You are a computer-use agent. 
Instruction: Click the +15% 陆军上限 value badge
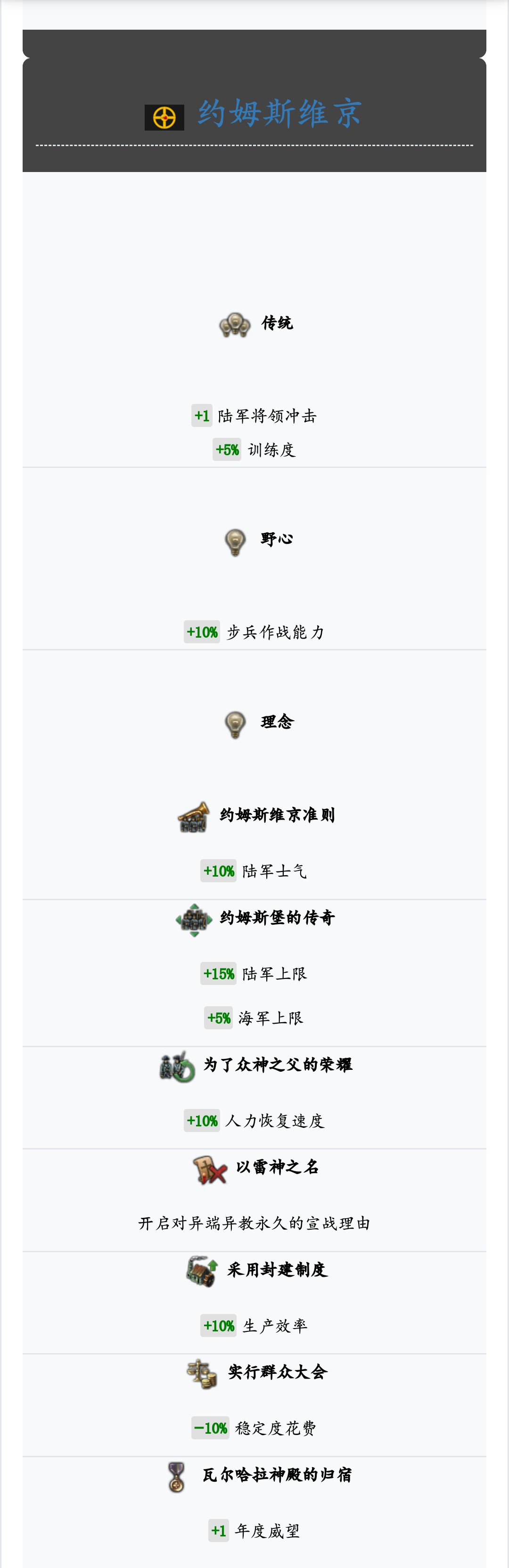(x=219, y=974)
